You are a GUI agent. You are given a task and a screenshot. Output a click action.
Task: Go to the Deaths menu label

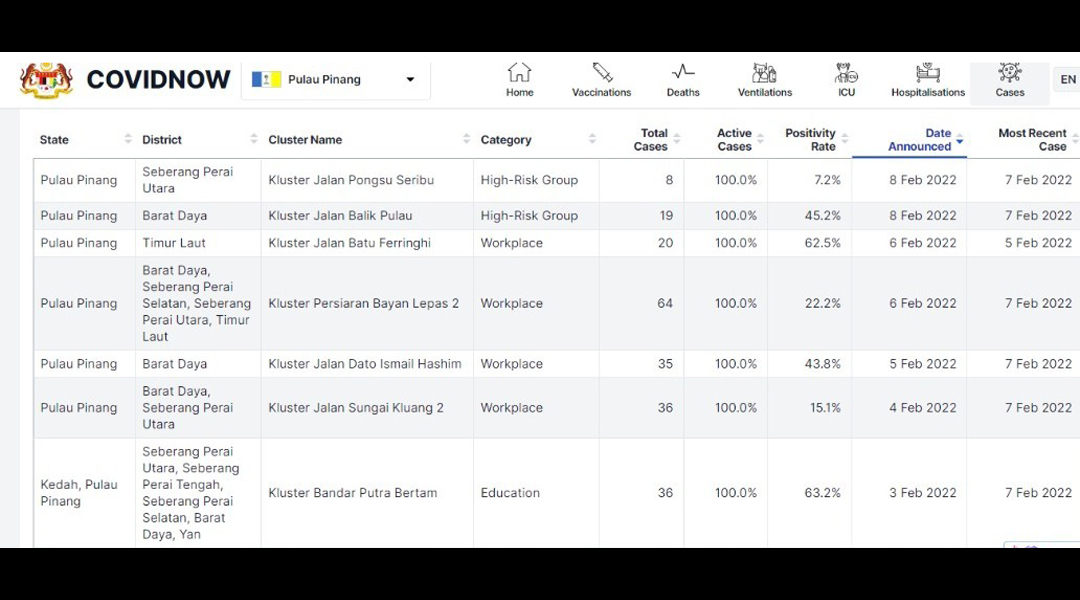tap(683, 92)
